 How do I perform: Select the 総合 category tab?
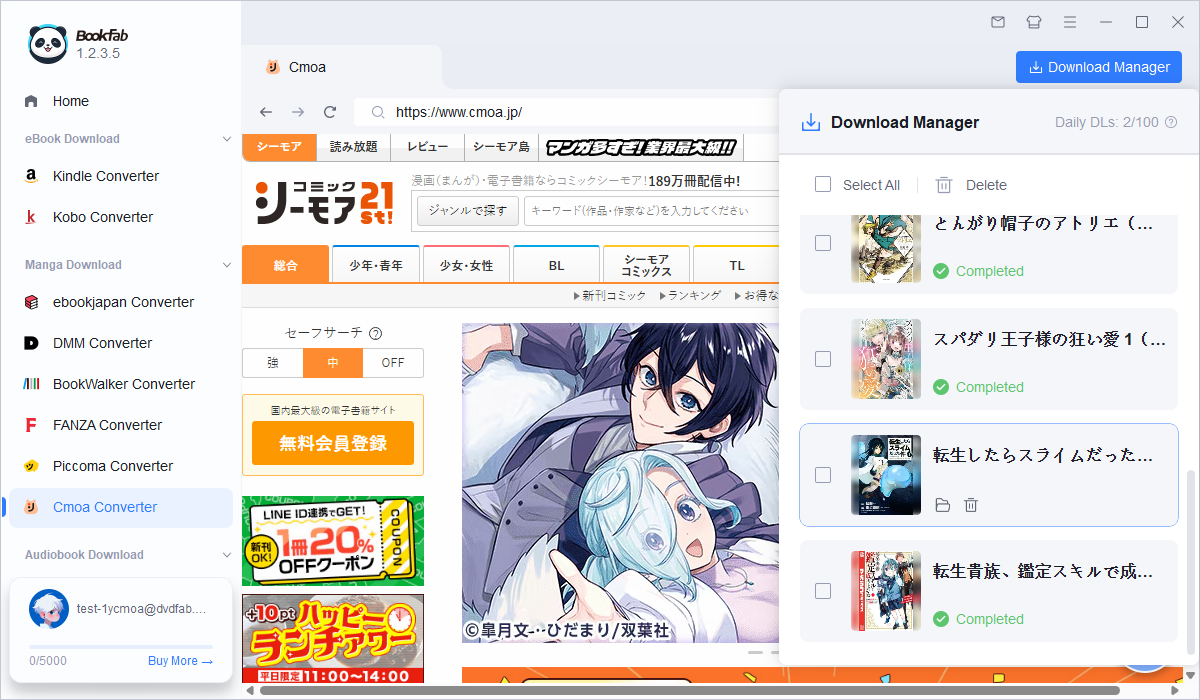point(286,265)
